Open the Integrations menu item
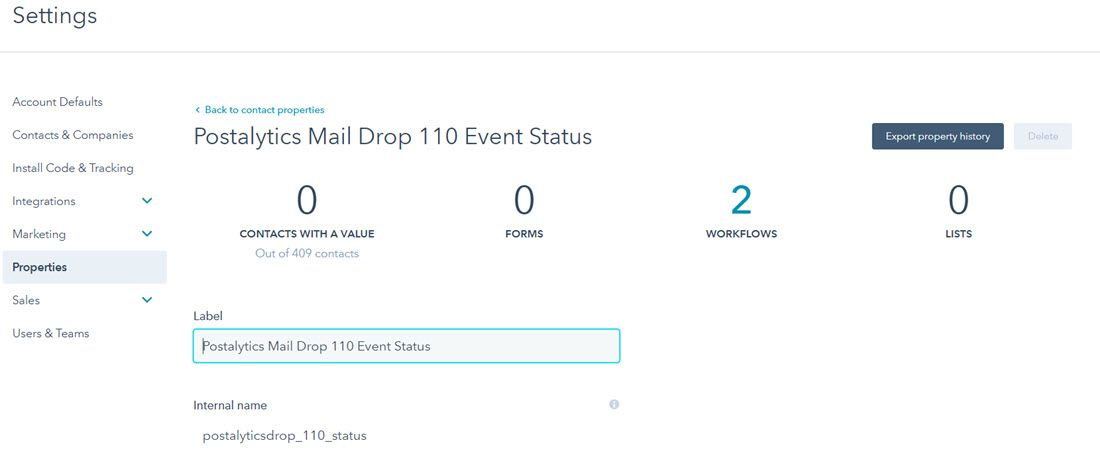Image resolution: width=1100 pixels, height=456 pixels. [43, 201]
